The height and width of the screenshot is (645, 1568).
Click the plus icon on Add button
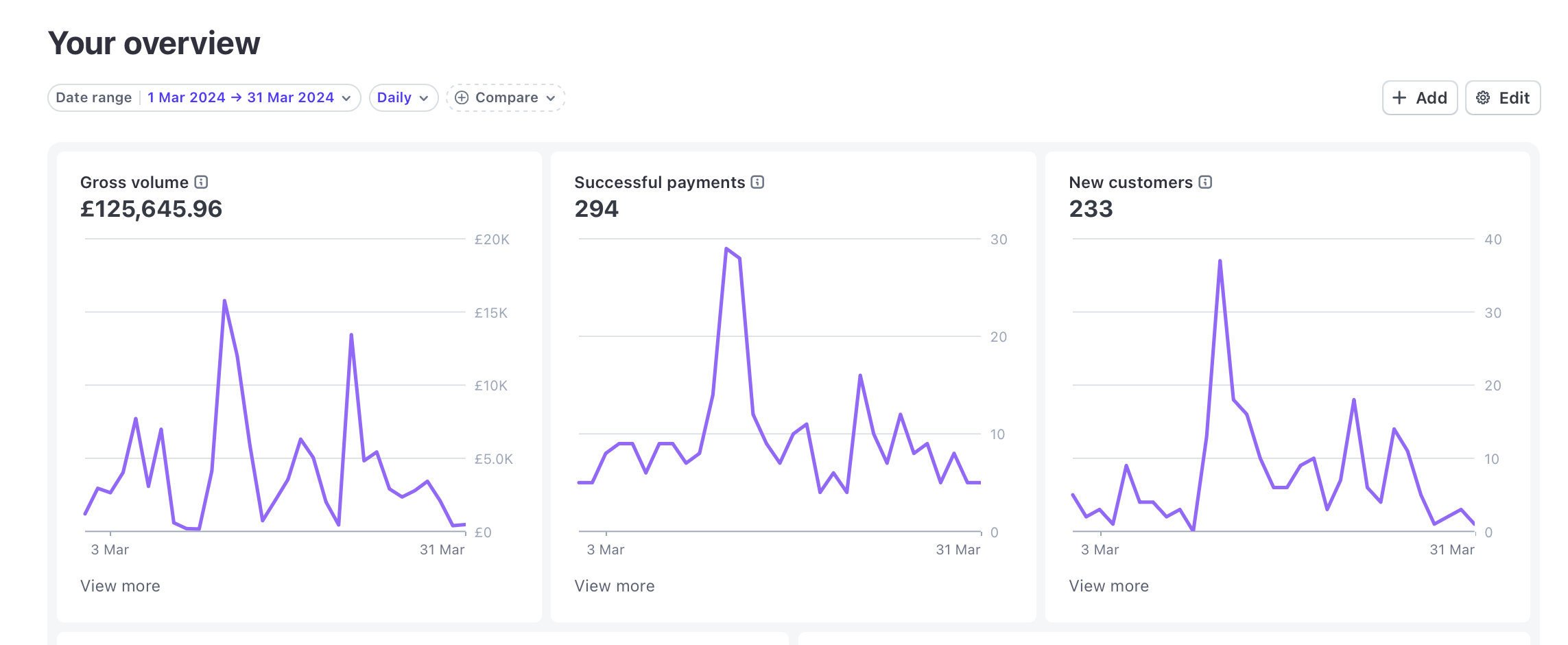tap(1399, 97)
